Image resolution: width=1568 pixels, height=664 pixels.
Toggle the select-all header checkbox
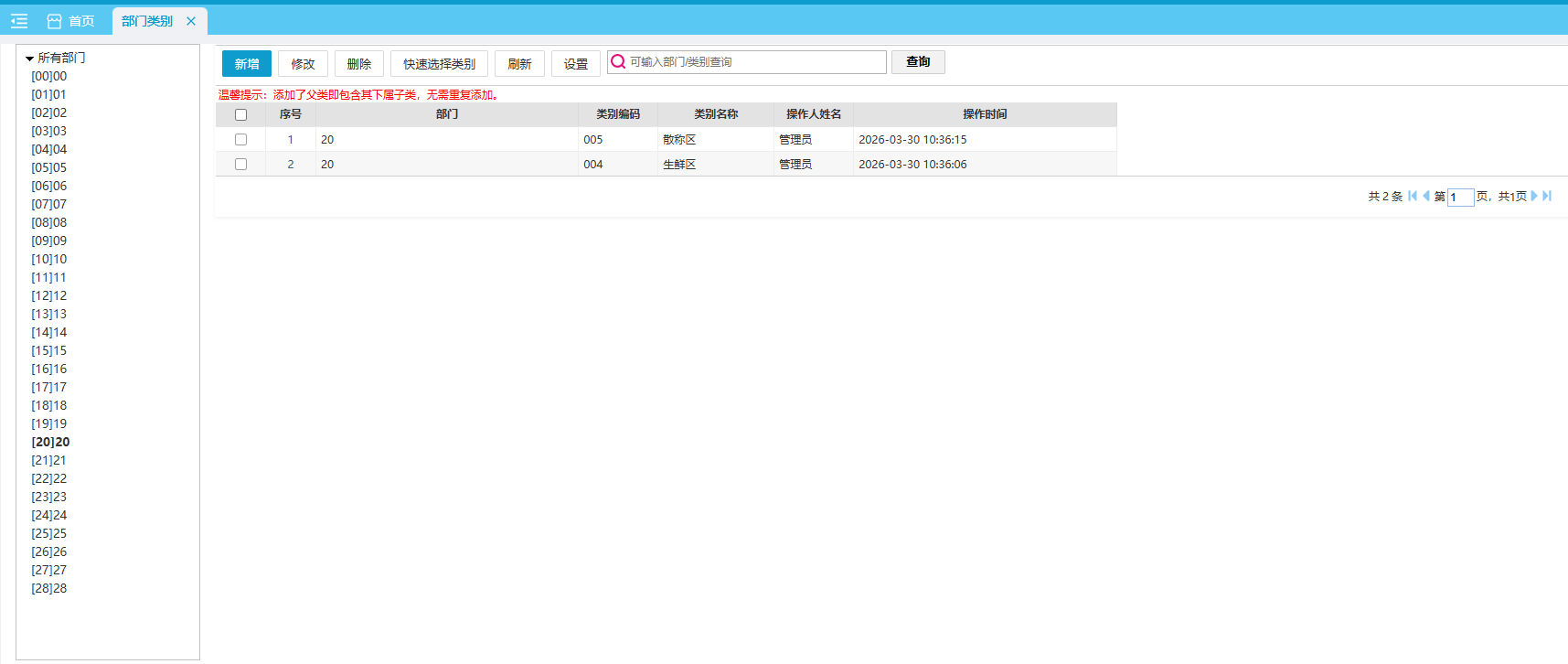(x=240, y=114)
